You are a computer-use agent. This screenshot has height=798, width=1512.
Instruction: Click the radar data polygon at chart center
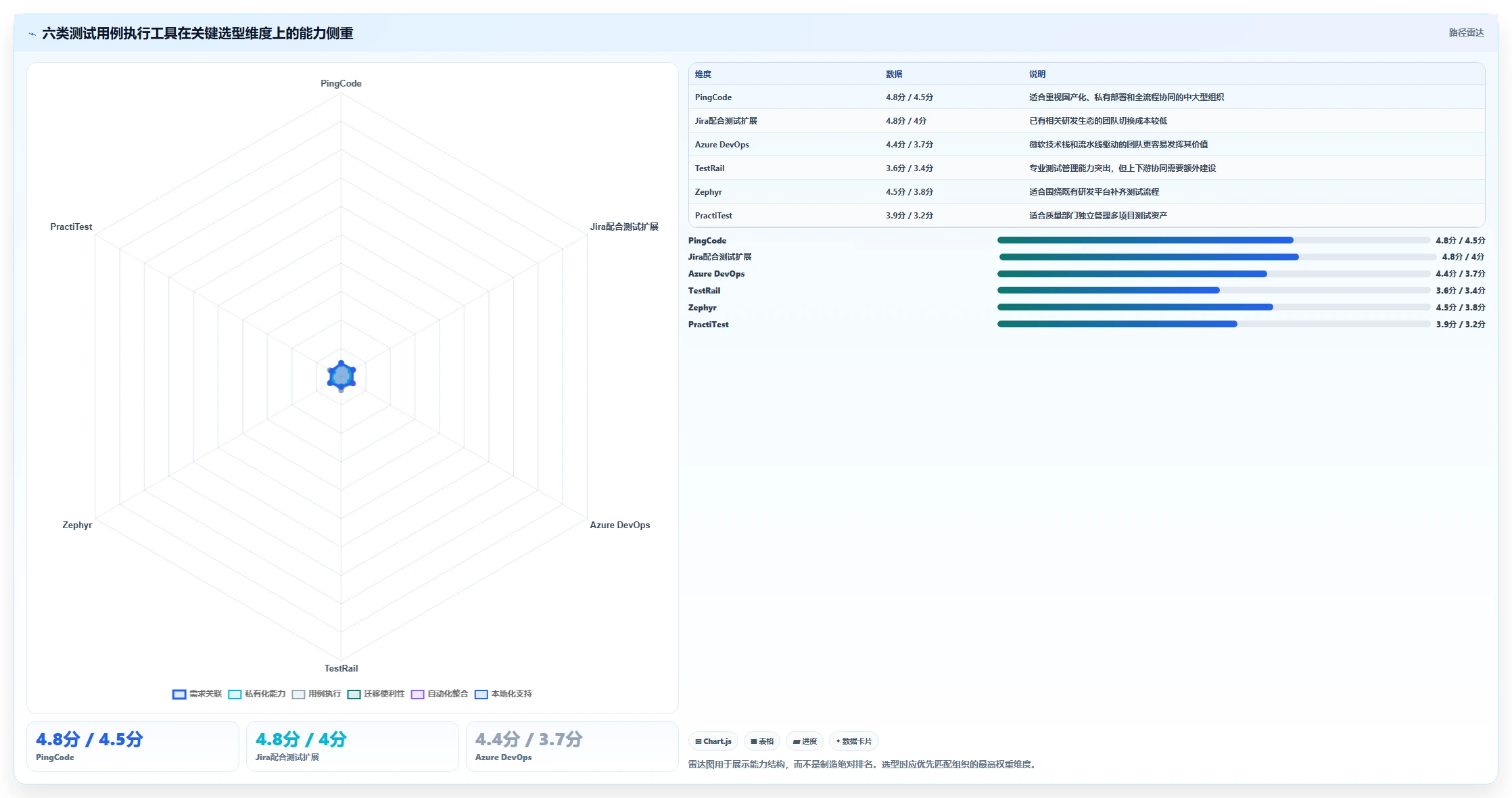[x=341, y=376]
